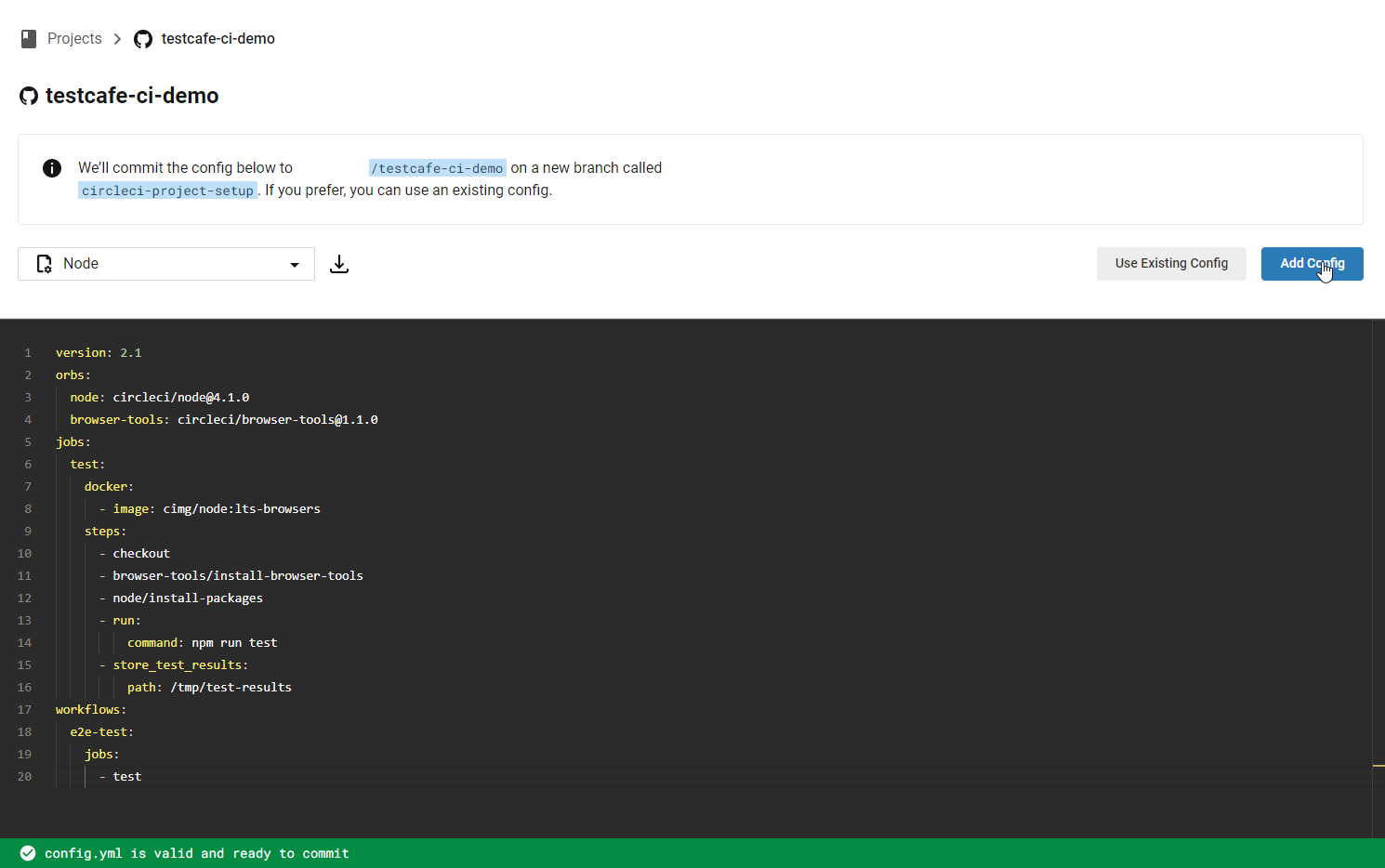Click the breadcrumb chevron separator

pos(117,39)
